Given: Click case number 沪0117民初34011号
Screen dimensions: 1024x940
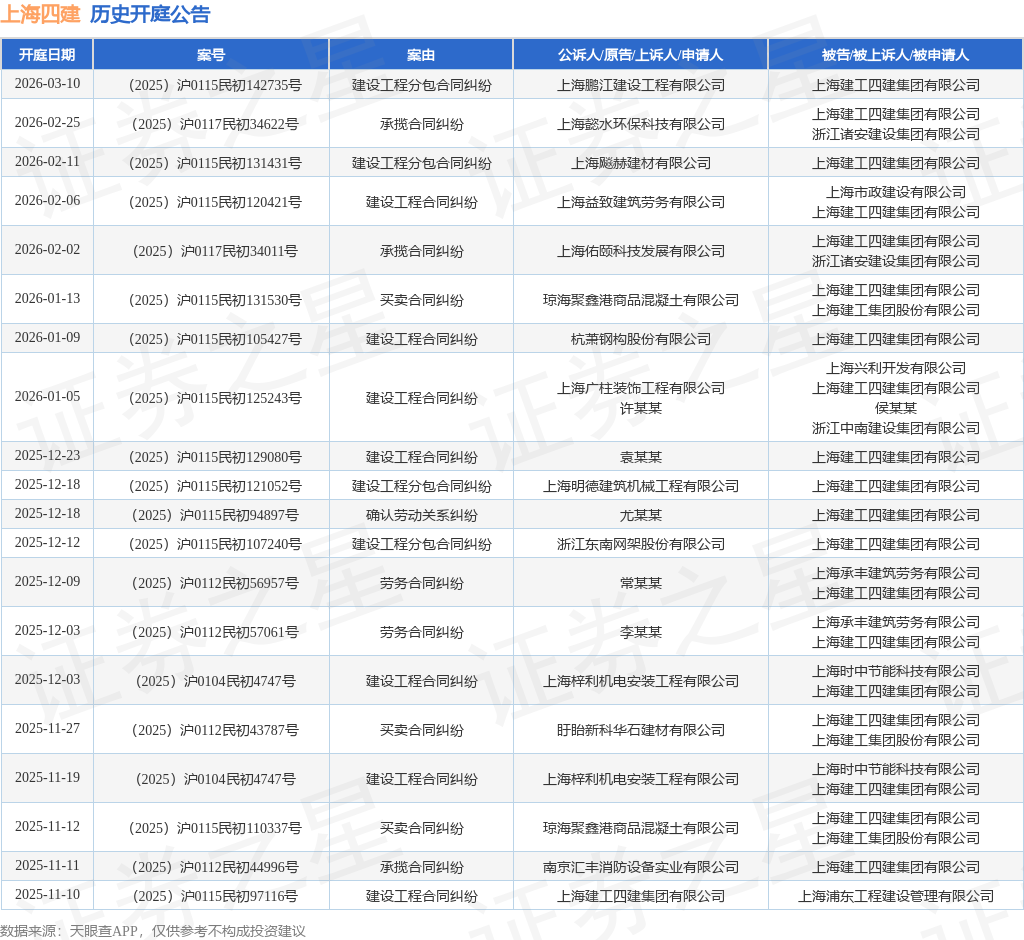Looking at the screenshot, I should pos(216,251).
